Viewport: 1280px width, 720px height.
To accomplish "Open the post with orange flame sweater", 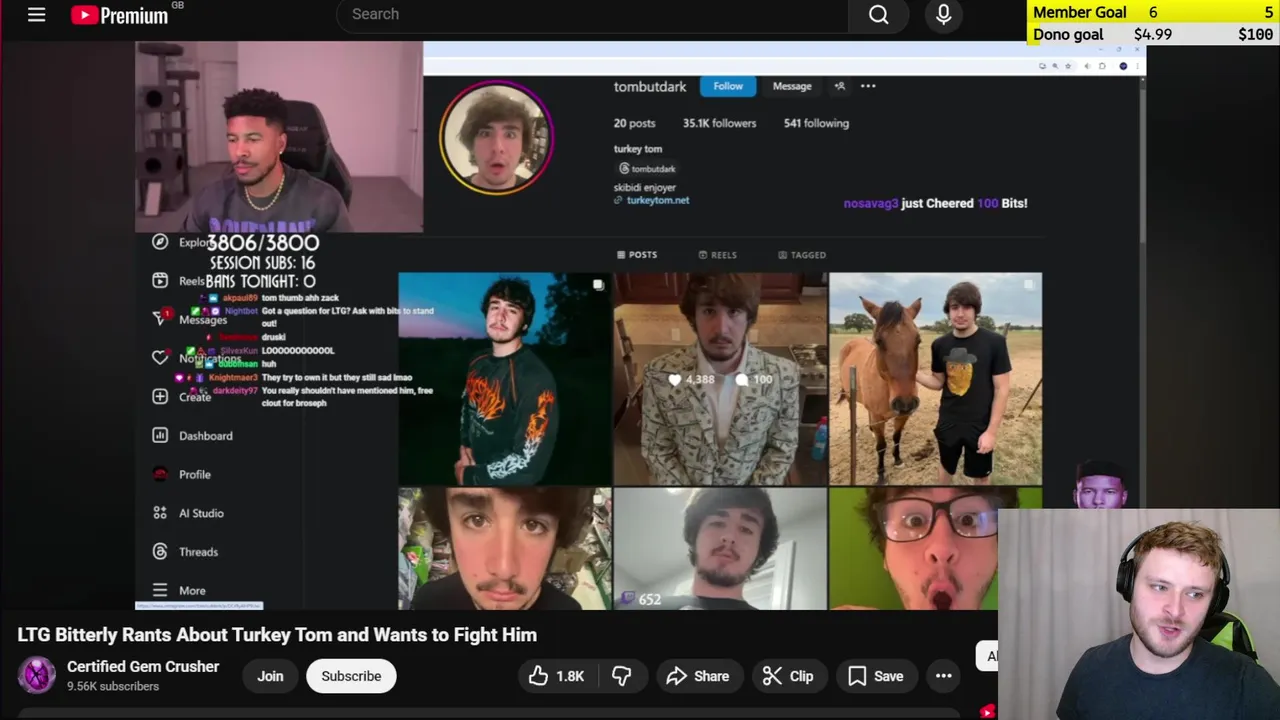I will (x=505, y=378).
